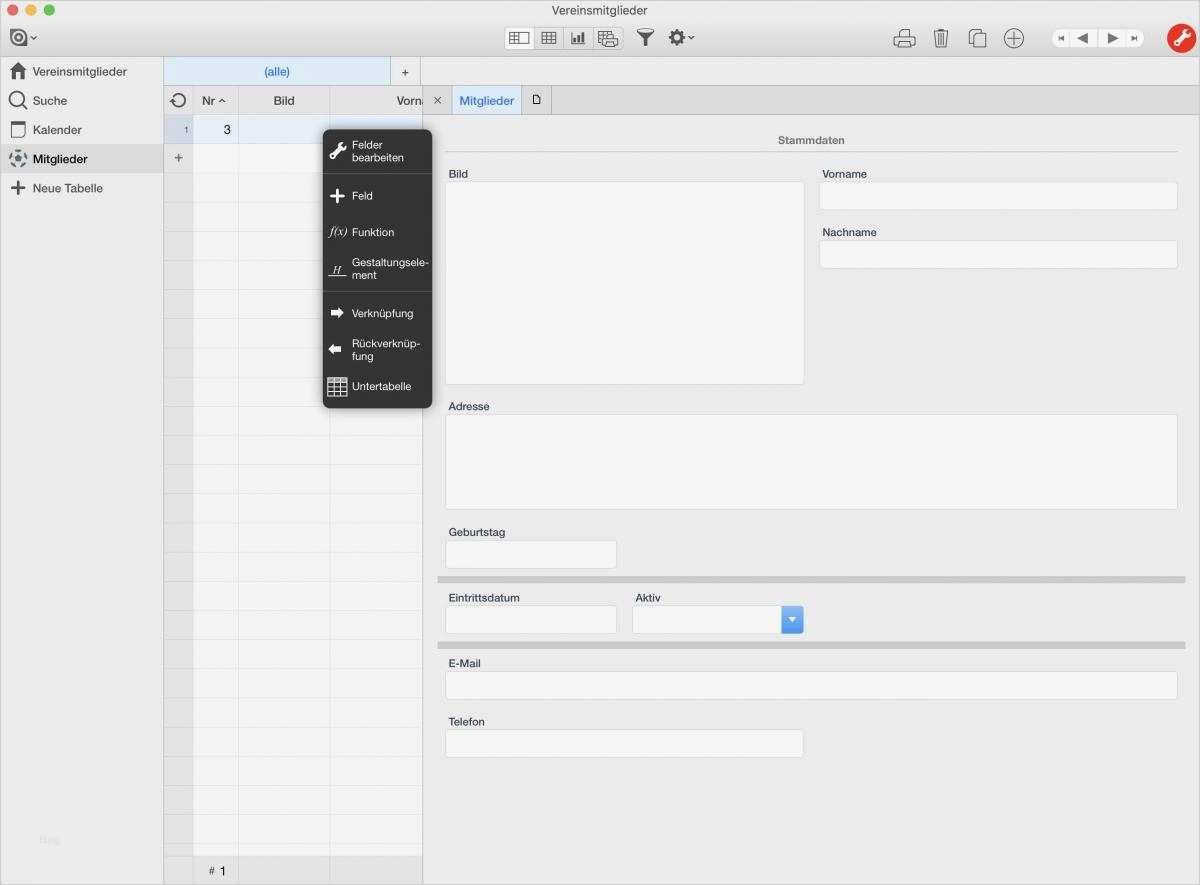Open Vereinsmitglieder home in sidebar
1200x885 pixels.
point(81,72)
